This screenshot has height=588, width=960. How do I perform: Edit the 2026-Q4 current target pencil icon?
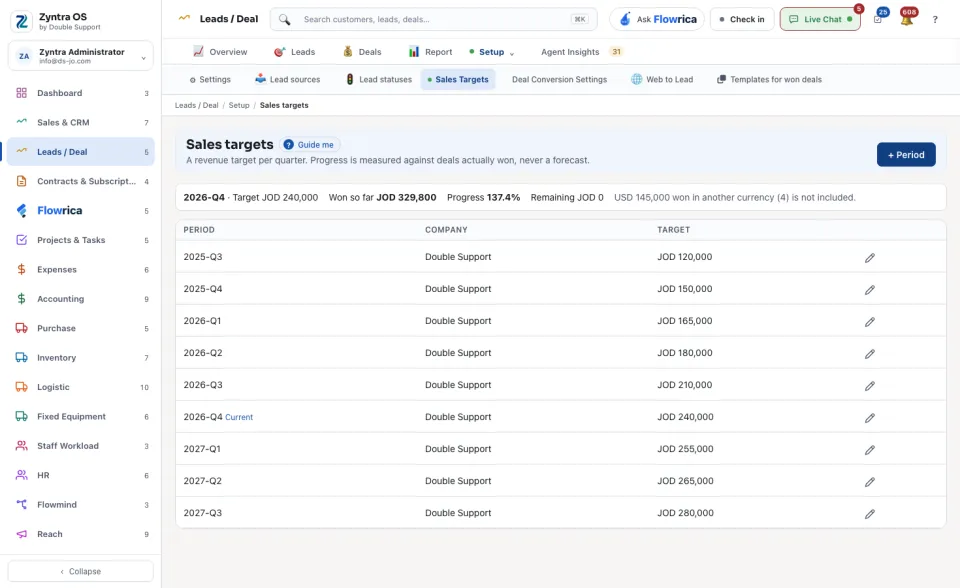(x=869, y=418)
